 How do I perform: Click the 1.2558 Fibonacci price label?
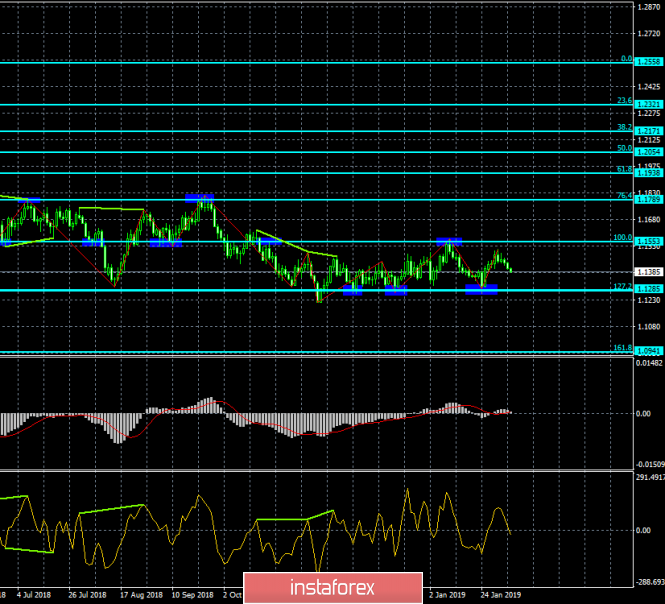click(x=649, y=62)
